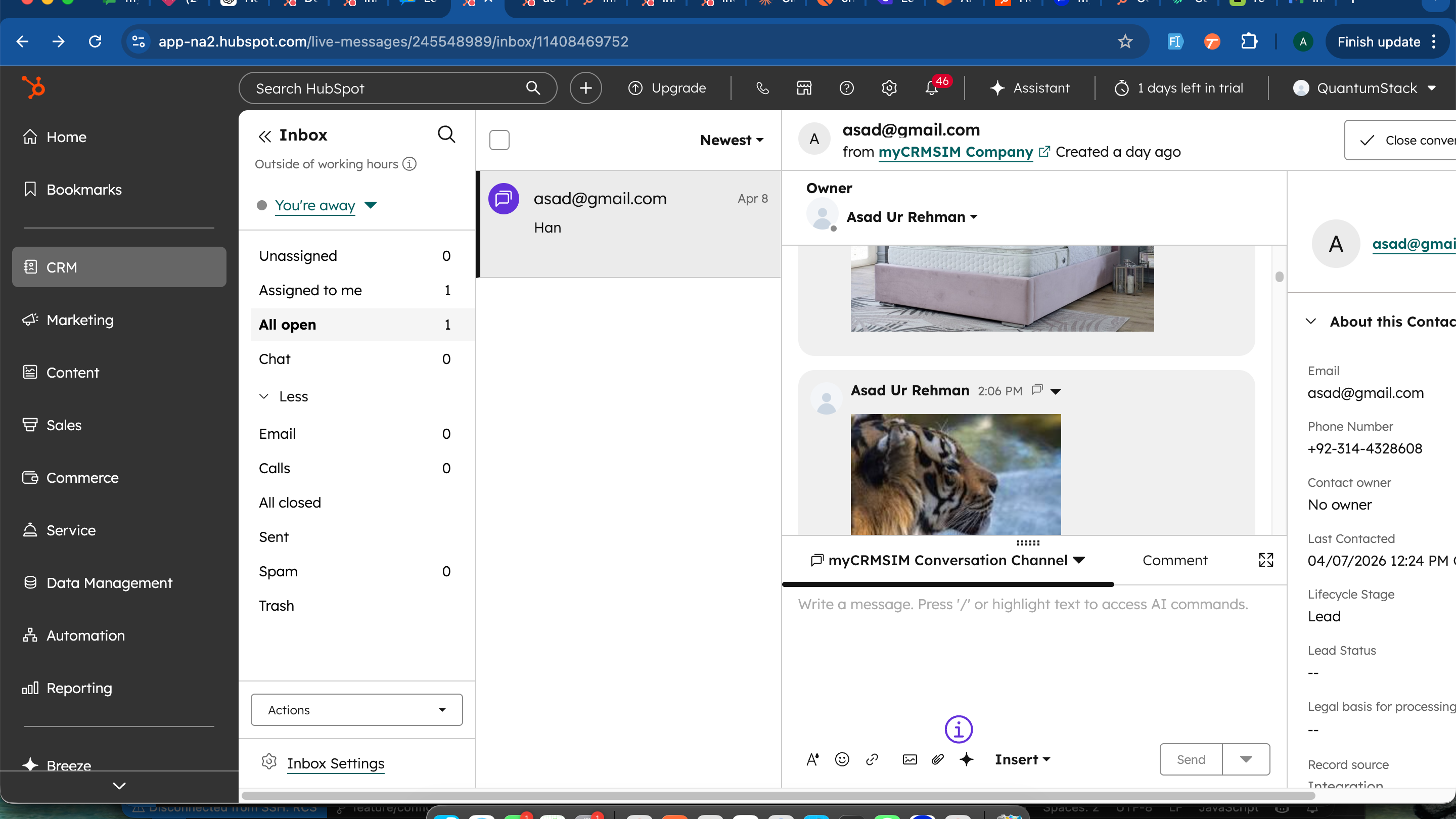Click the create plus button
This screenshot has height=819, width=1456.
[585, 87]
